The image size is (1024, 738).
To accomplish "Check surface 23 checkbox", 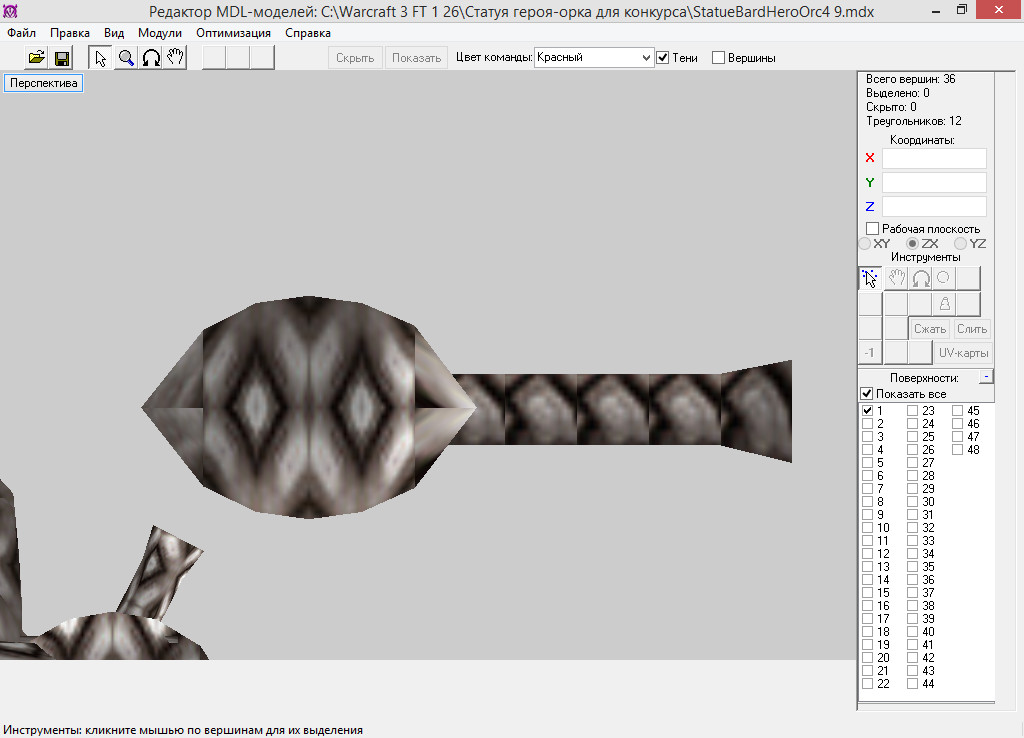I will click(x=912, y=411).
